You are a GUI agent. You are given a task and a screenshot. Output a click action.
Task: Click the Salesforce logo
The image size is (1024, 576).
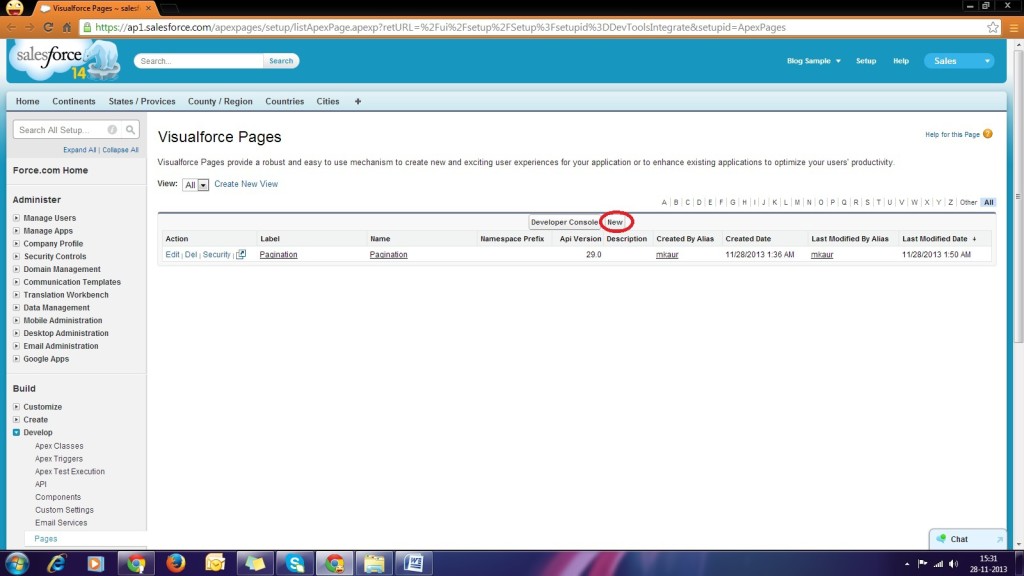pyautogui.click(x=65, y=61)
